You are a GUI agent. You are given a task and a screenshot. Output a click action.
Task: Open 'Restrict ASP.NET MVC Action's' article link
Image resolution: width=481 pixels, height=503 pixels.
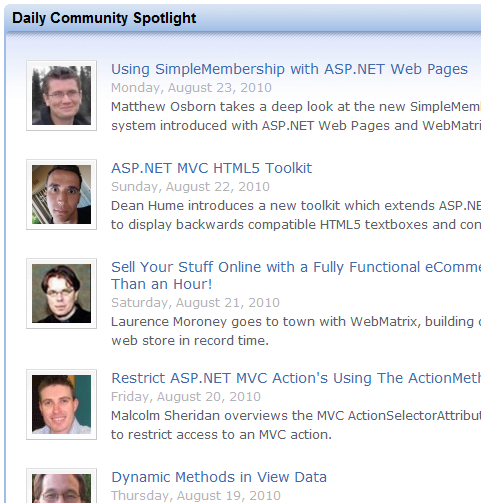click(x=296, y=378)
